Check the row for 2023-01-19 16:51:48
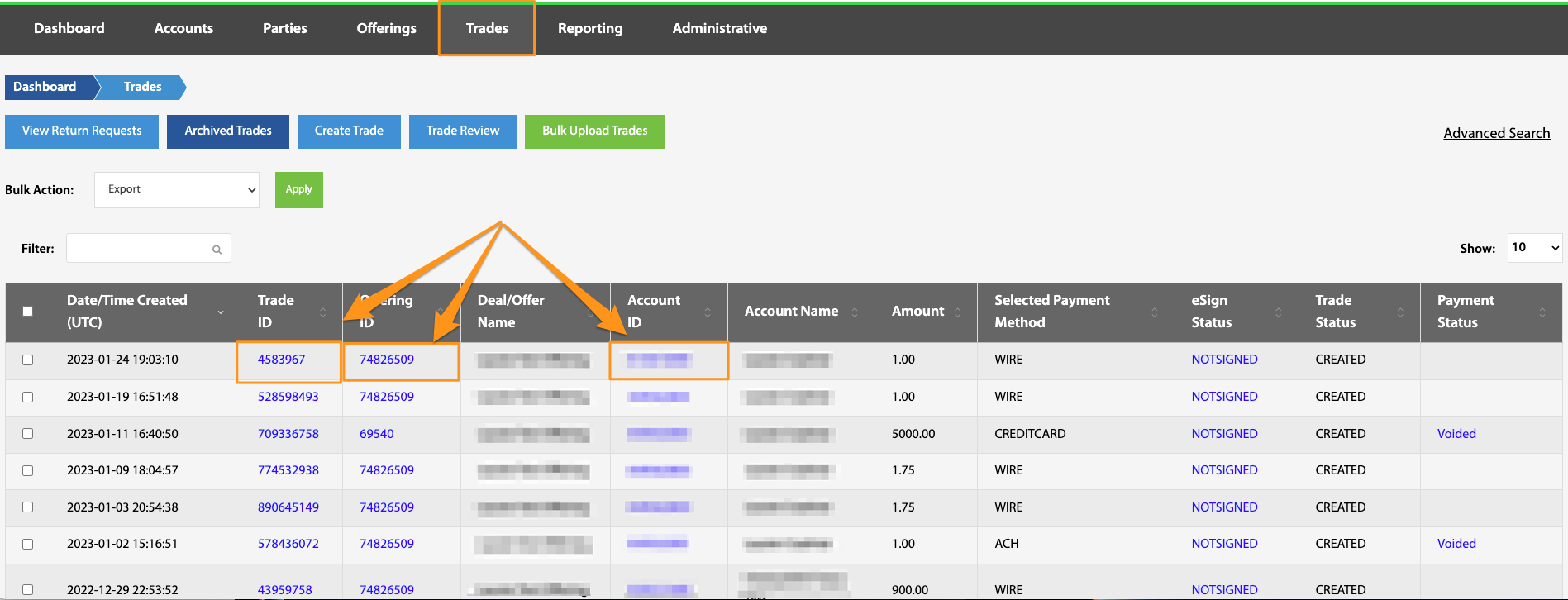This screenshot has height=600, width=1568. tap(28, 398)
